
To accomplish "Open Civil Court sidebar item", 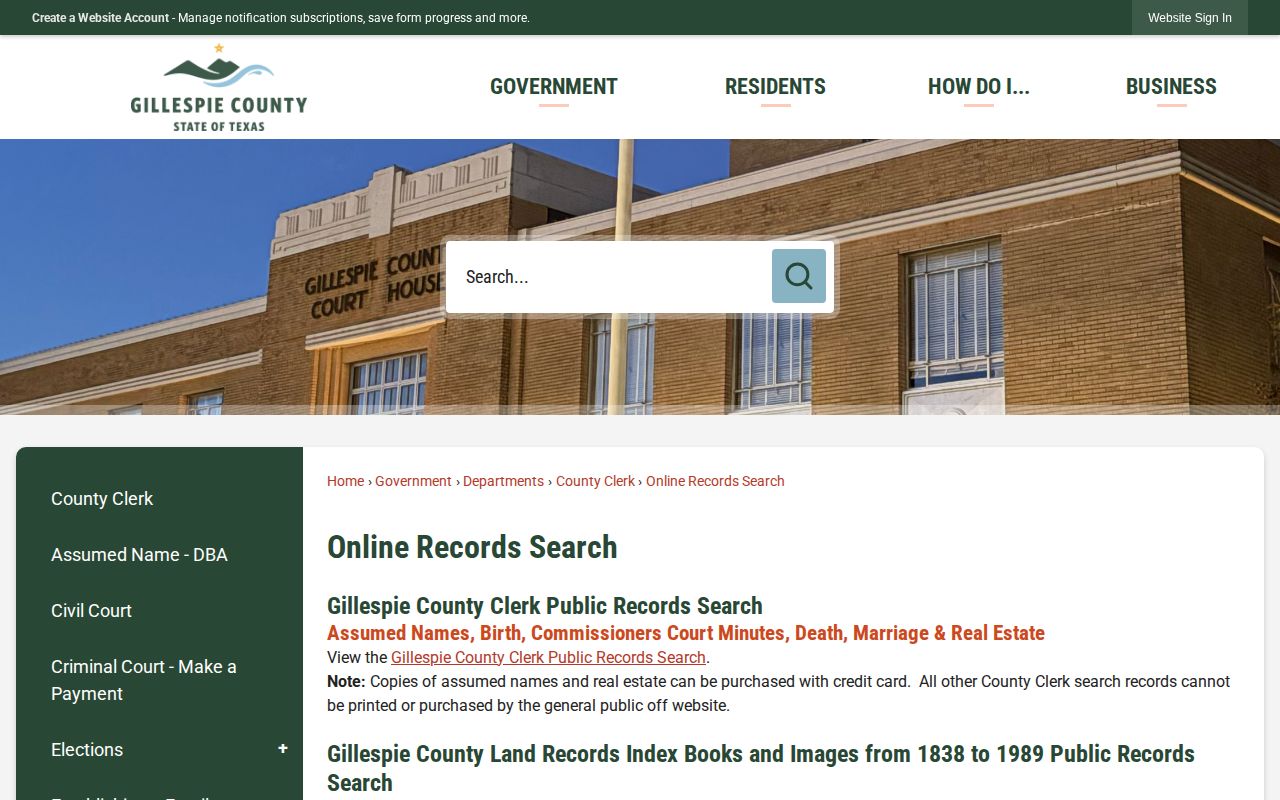I will (91, 610).
